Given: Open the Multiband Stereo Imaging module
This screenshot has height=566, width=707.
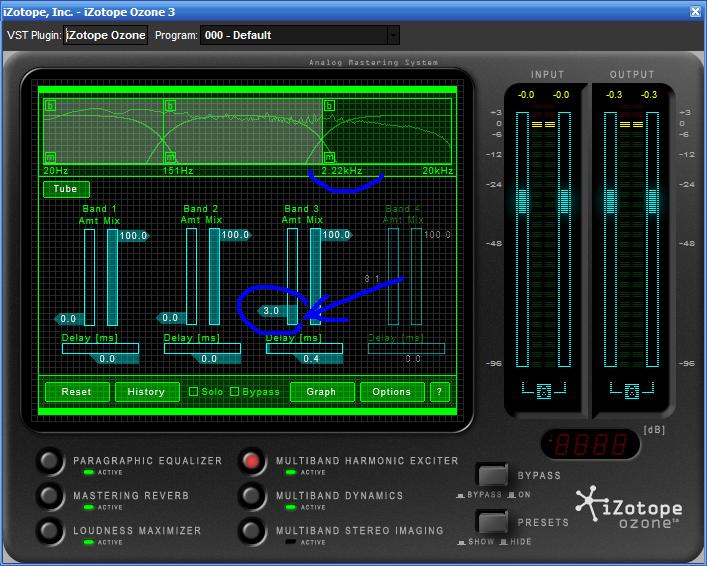Looking at the screenshot, I should point(252,531).
